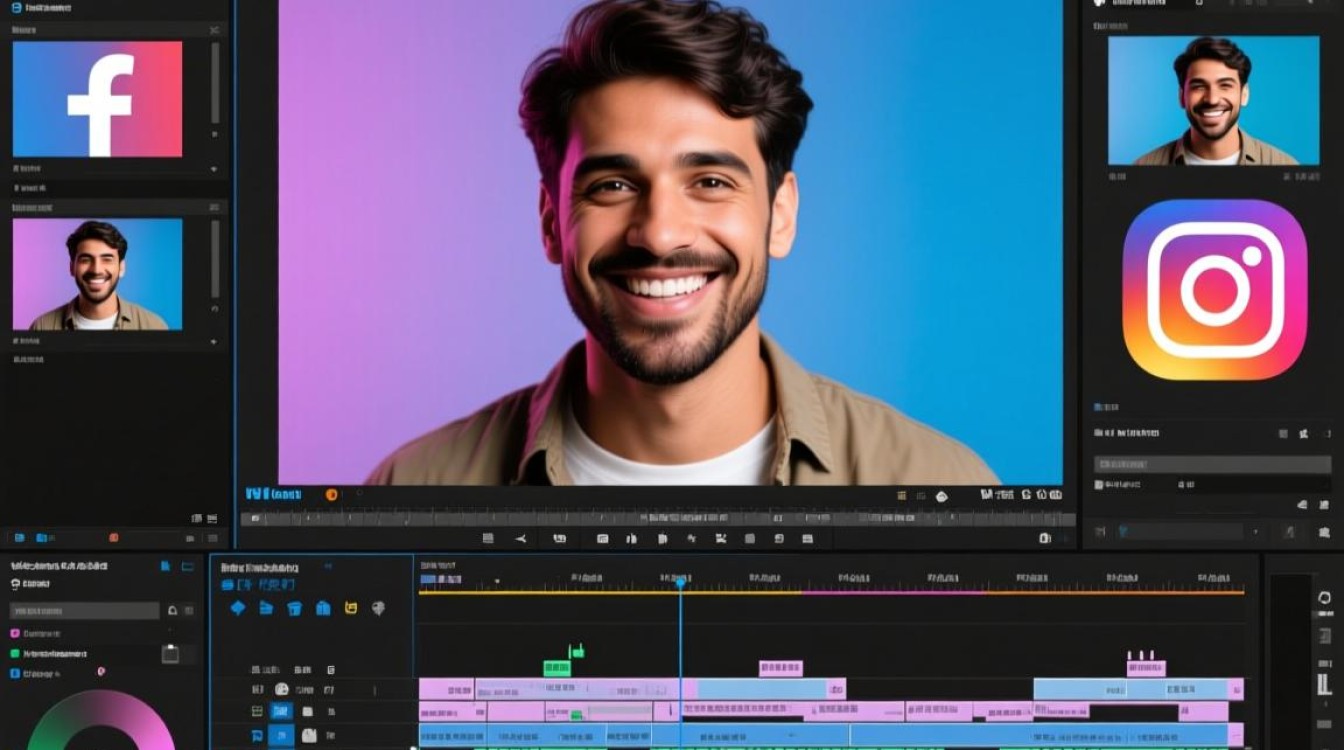
Task: Open the dropdown arrow under the left portrait thumbnail
Action: [x=213, y=341]
